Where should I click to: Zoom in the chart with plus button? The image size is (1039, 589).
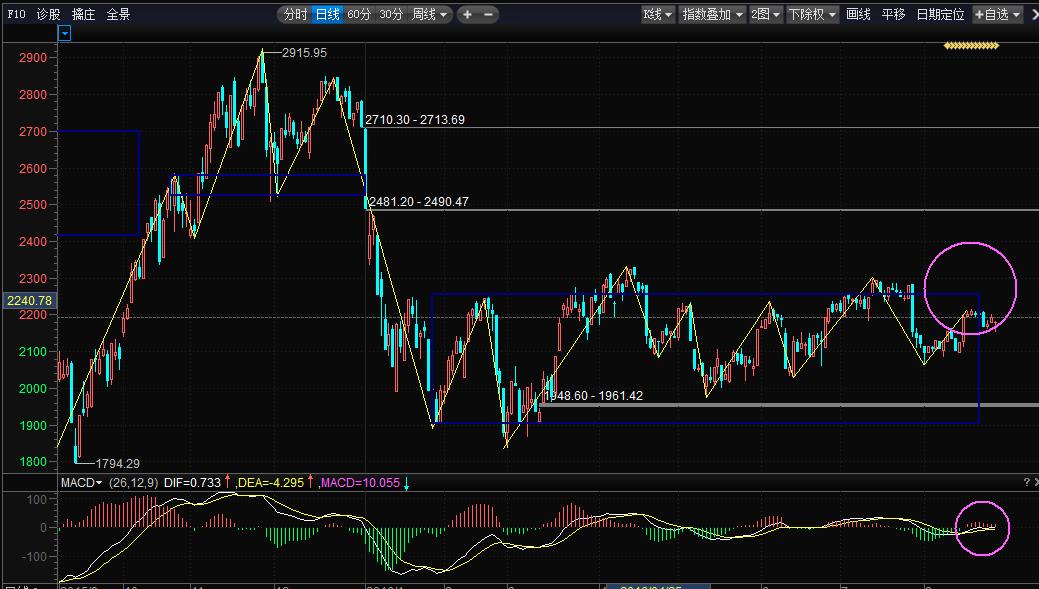[467, 14]
